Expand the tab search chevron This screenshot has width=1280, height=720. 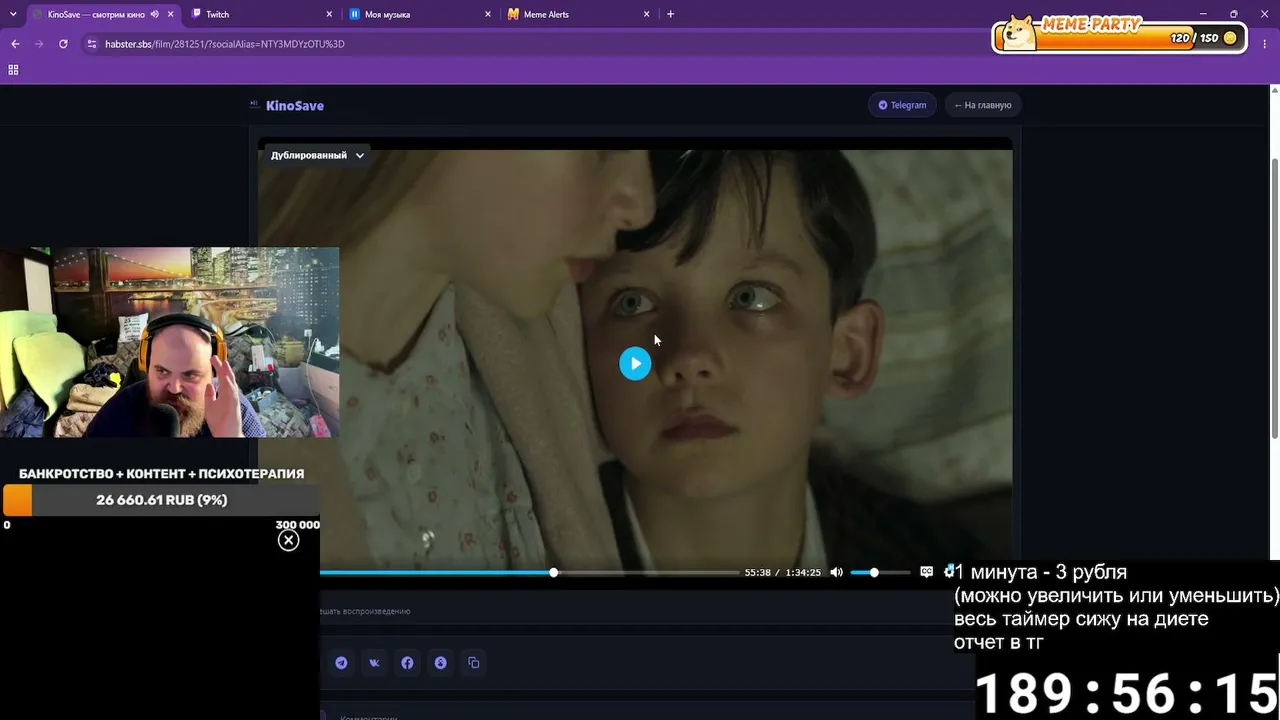click(x=13, y=14)
